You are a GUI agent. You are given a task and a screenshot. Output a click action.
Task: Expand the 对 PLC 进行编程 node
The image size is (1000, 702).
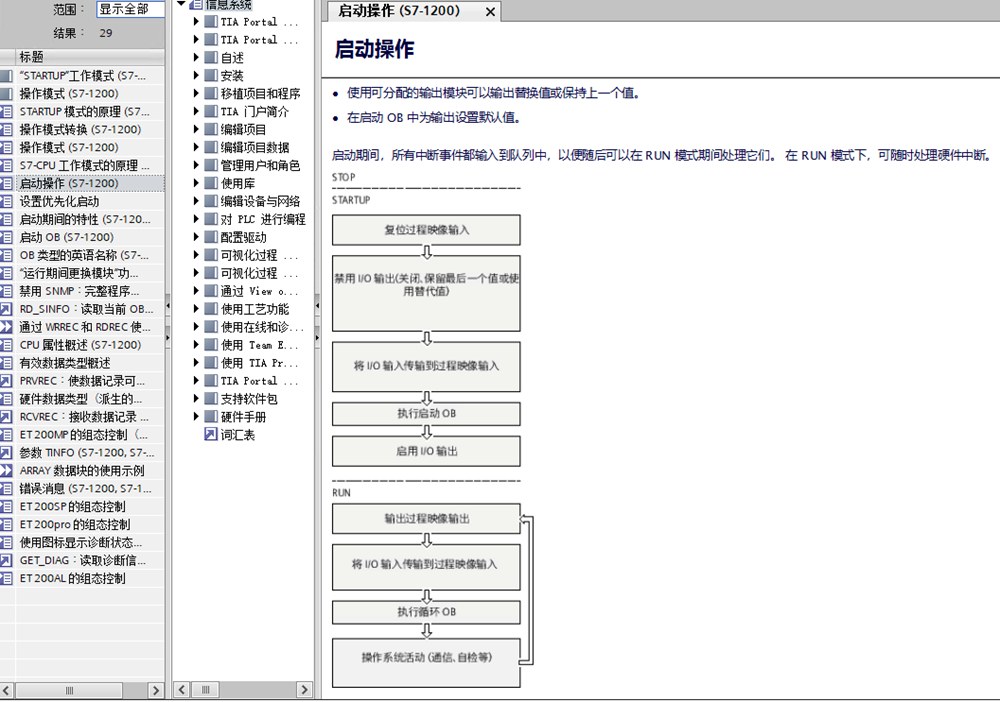coord(197,220)
